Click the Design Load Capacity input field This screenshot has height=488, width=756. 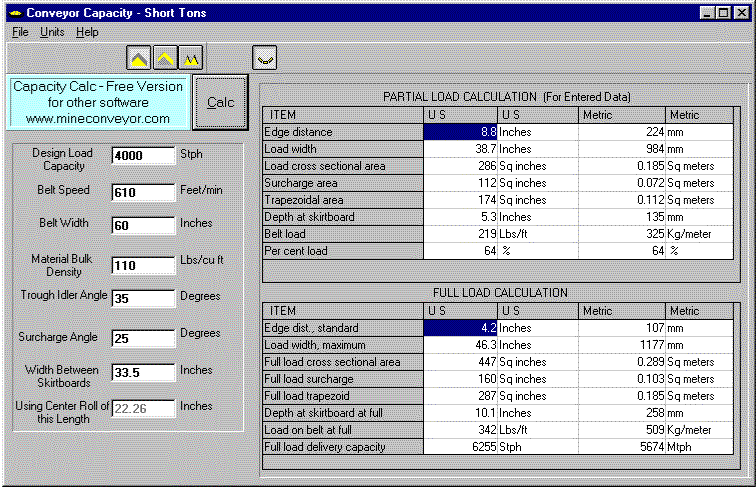tap(143, 156)
